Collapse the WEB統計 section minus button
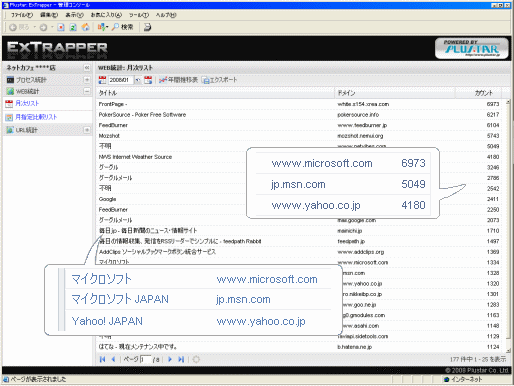 pos(87,91)
